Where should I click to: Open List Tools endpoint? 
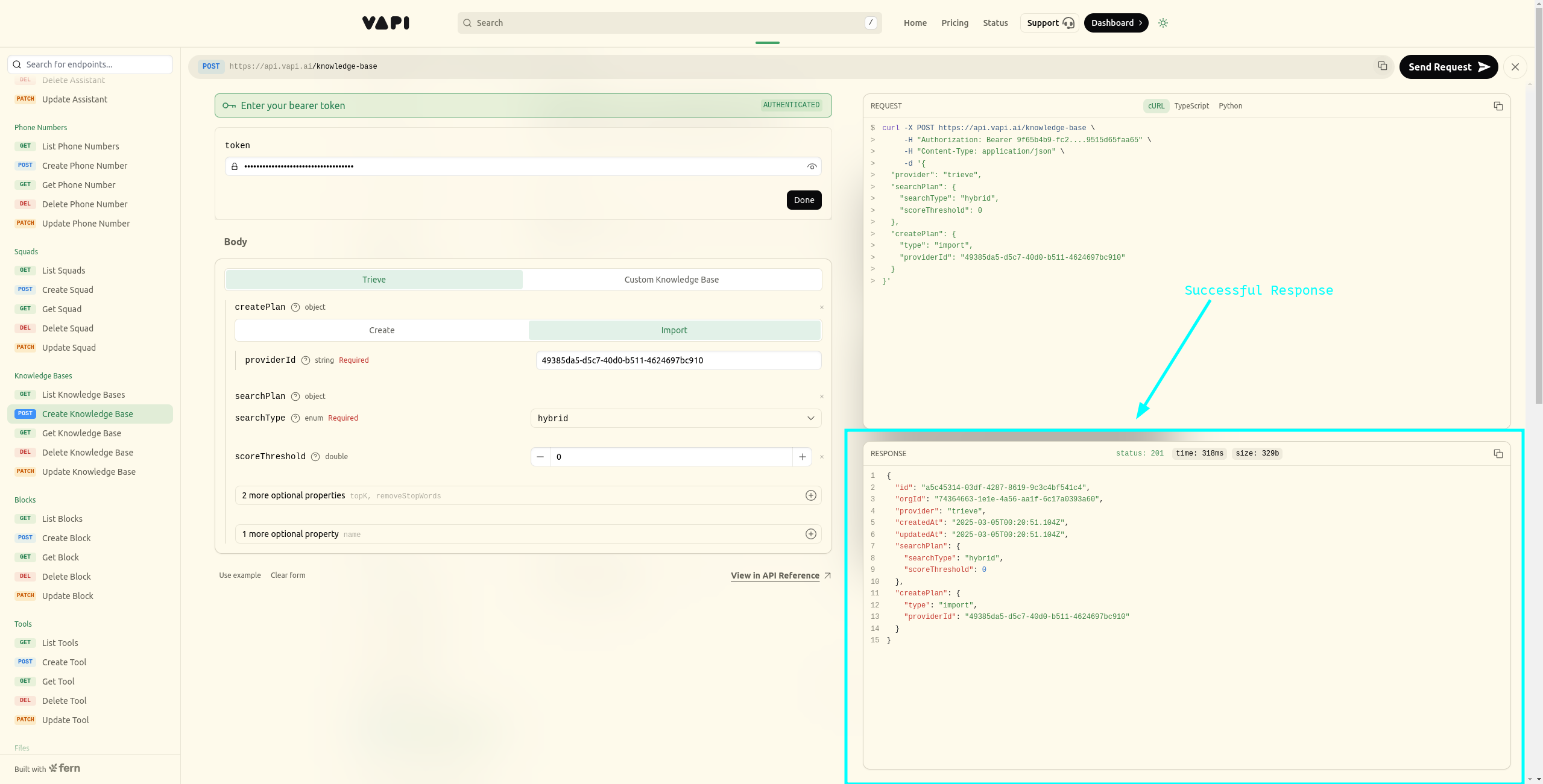pyautogui.click(x=90, y=643)
